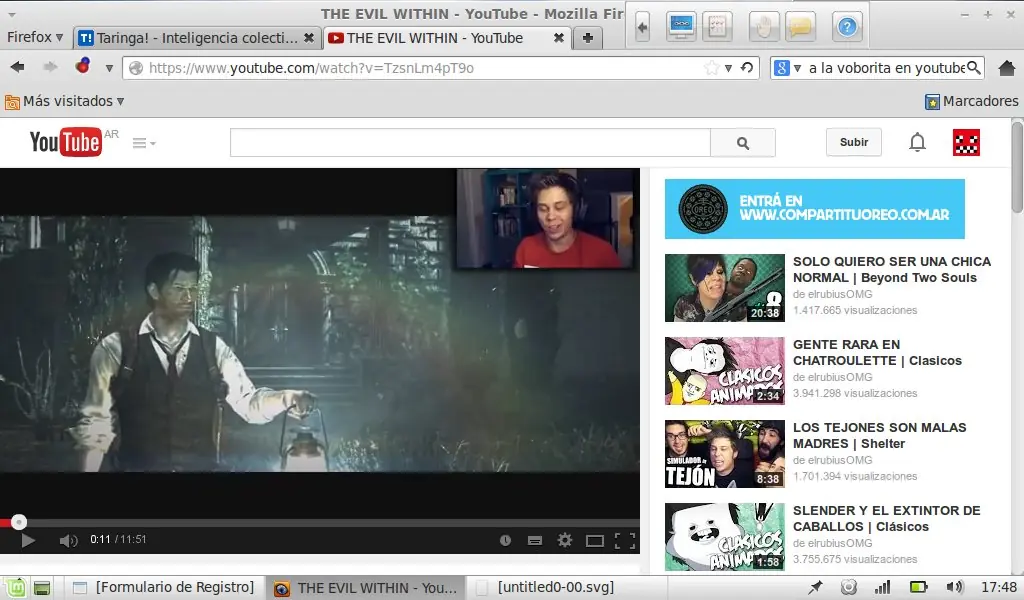Open the Google search engine dropdown
Image resolution: width=1024 pixels, height=600 pixels.
pyautogui.click(x=786, y=68)
